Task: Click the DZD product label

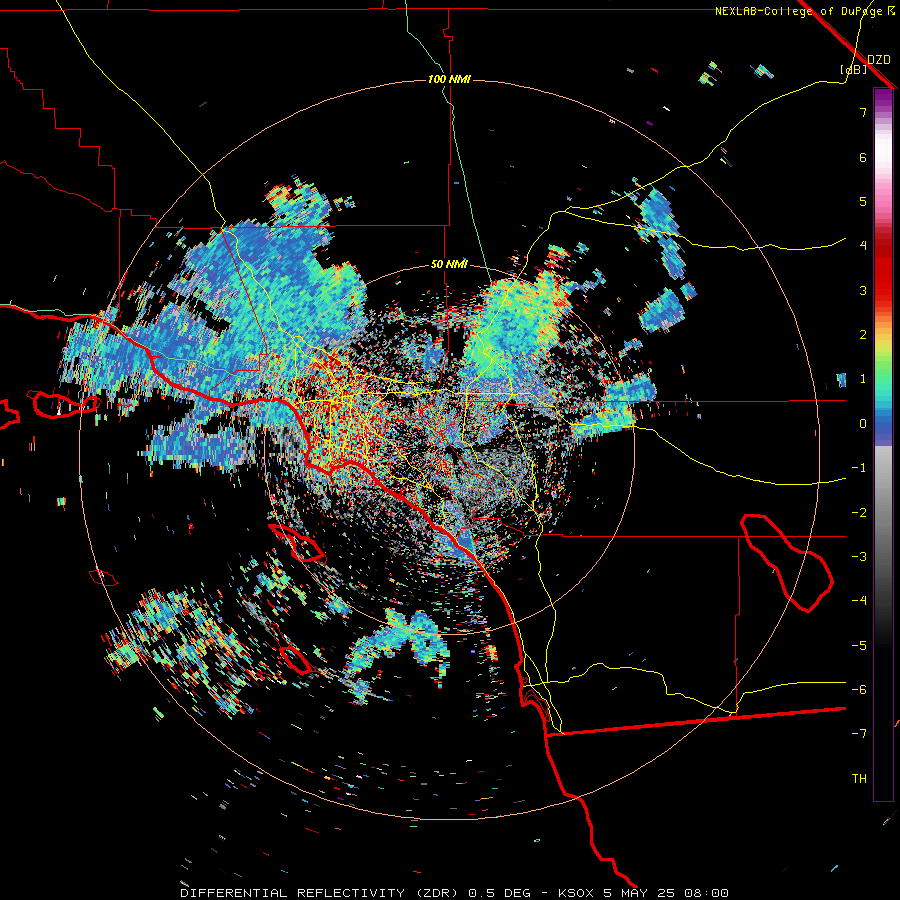Action: pyautogui.click(x=878, y=59)
